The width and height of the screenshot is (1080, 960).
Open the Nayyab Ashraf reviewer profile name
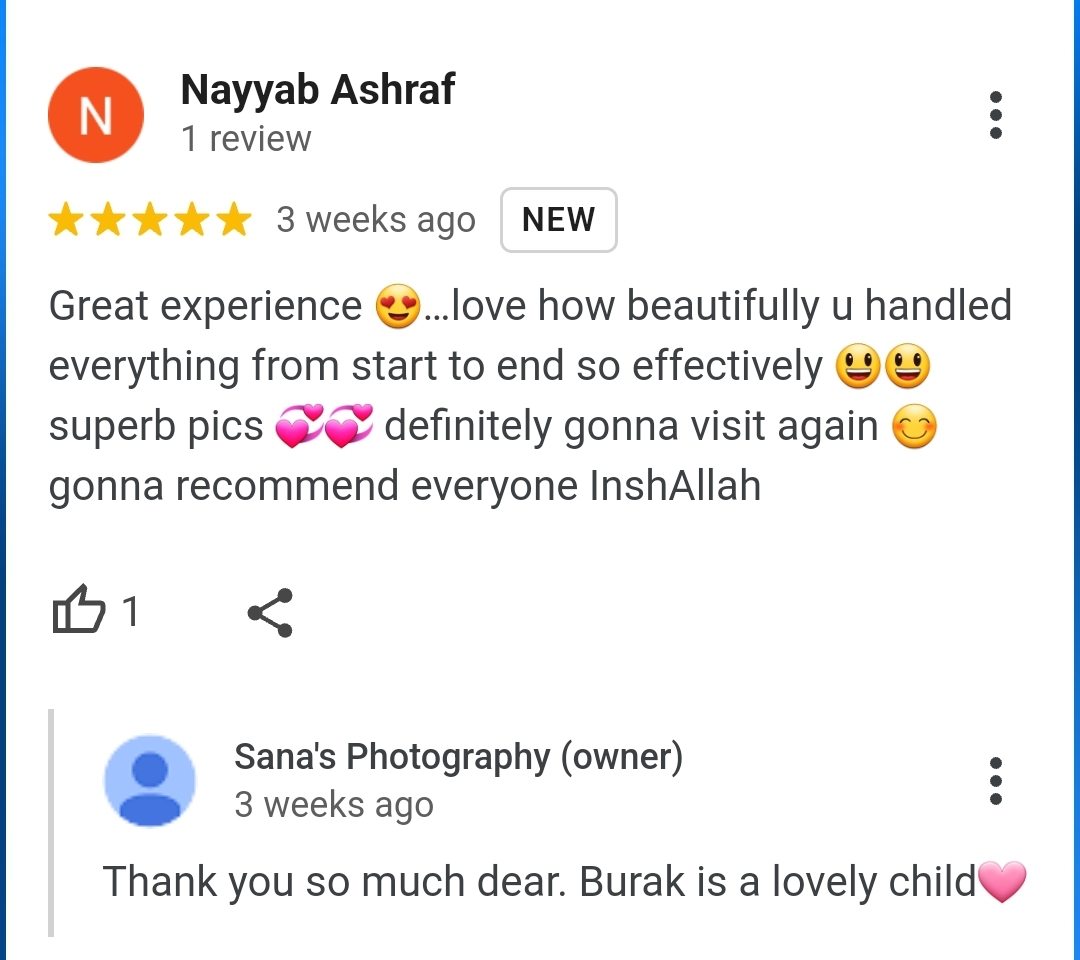click(x=318, y=90)
